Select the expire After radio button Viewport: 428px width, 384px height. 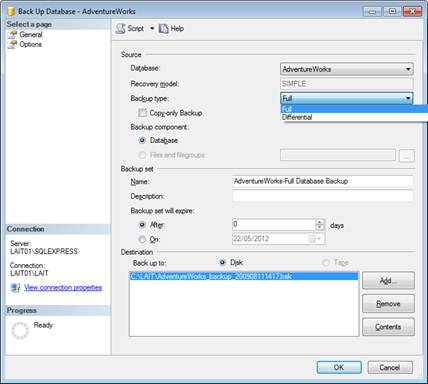point(142,225)
